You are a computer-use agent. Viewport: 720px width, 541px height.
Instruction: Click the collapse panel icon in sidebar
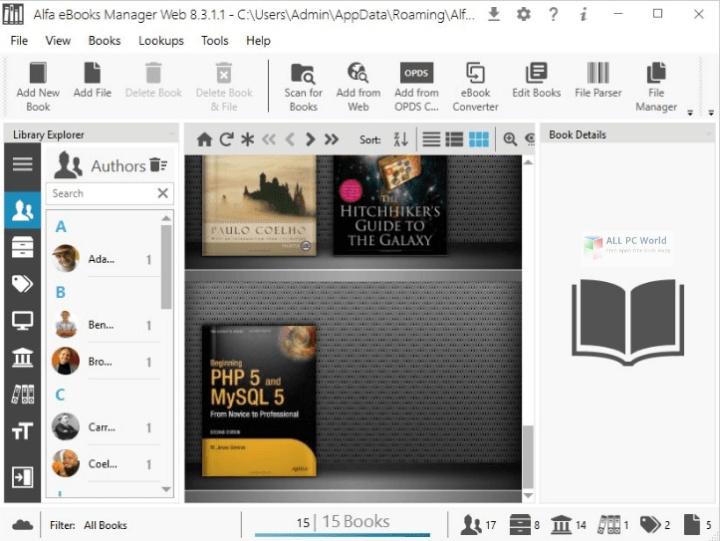(x=22, y=477)
